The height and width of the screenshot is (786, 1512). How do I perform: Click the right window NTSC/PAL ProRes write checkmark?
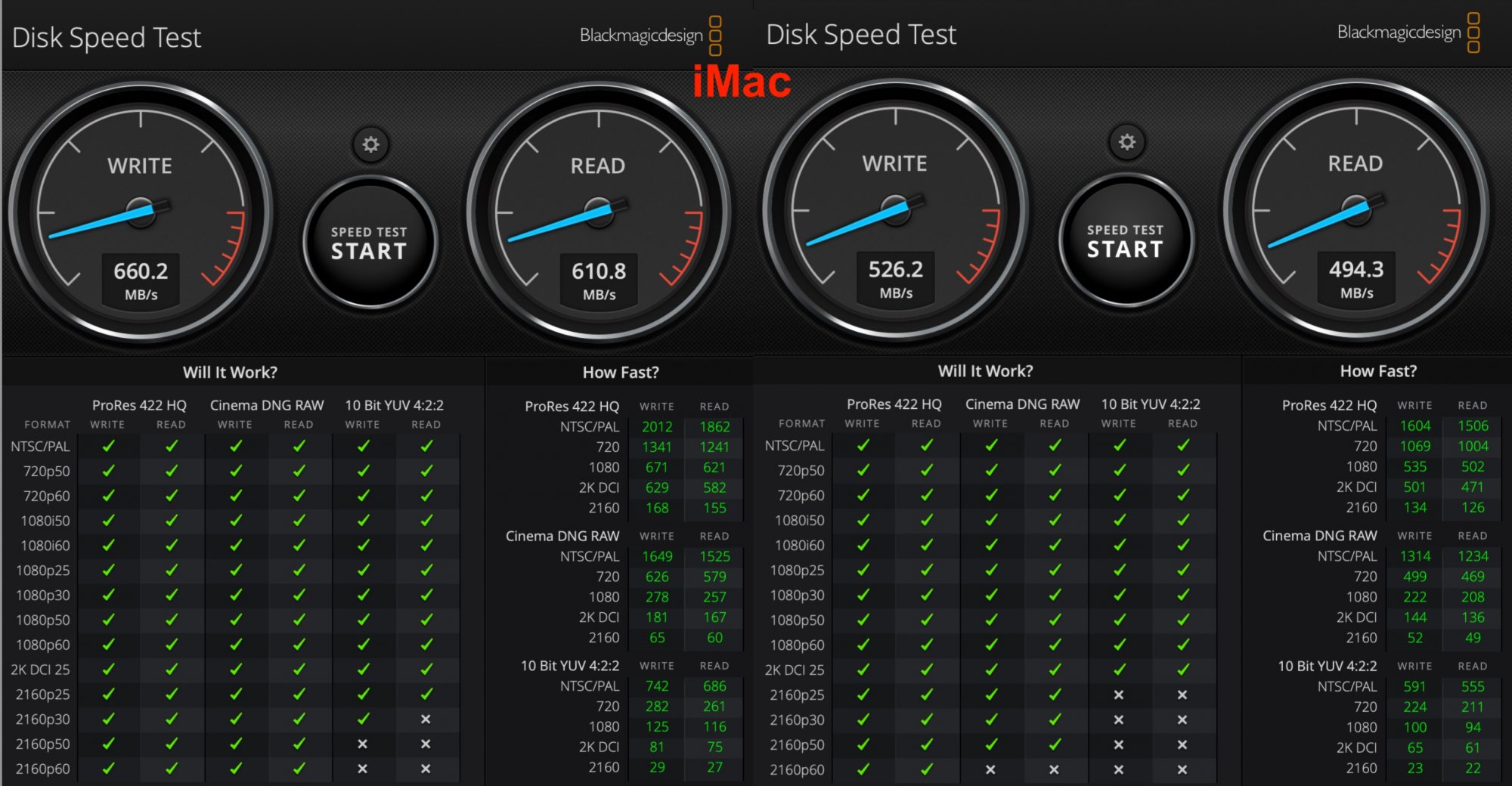pyautogui.click(x=863, y=445)
